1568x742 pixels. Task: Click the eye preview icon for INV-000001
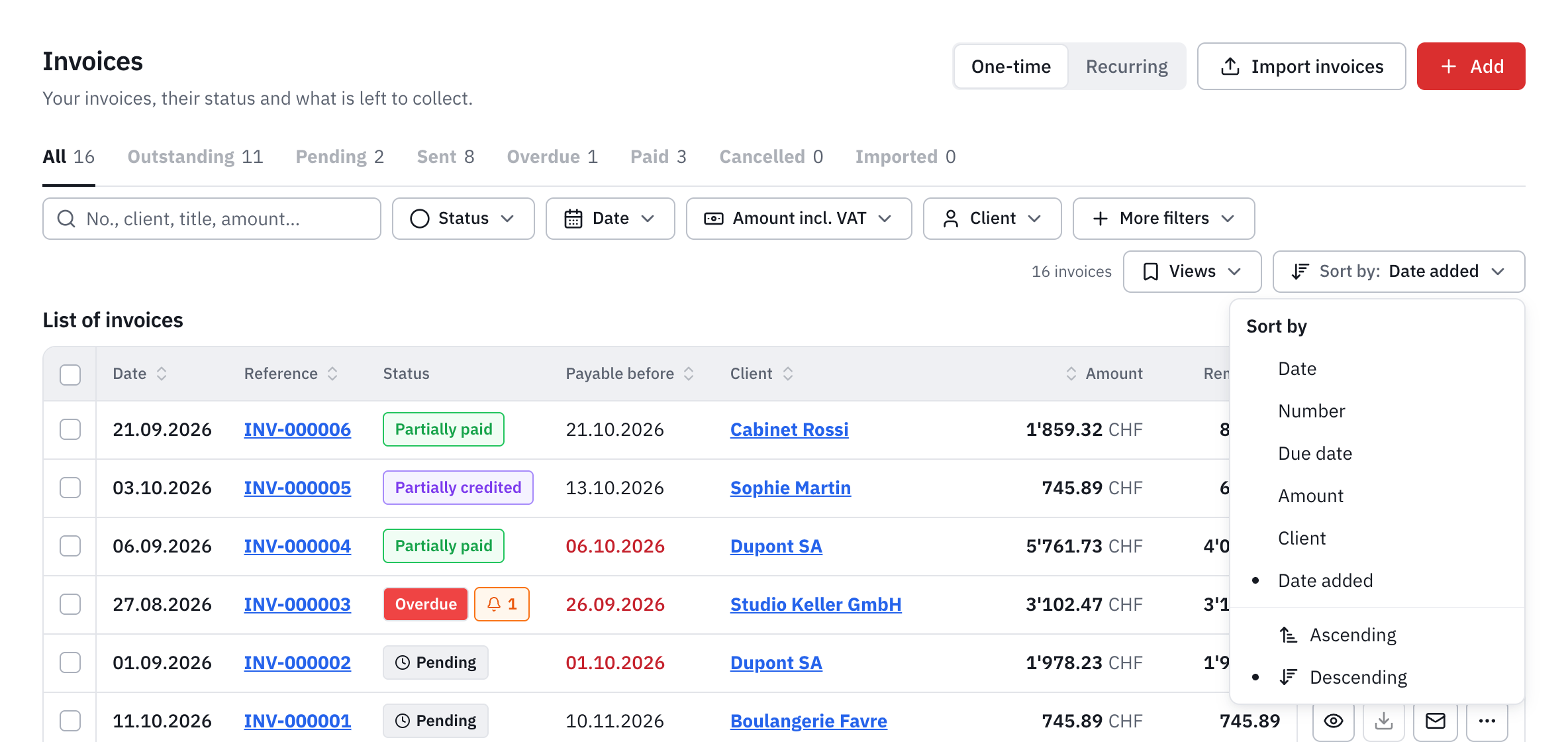1333,721
